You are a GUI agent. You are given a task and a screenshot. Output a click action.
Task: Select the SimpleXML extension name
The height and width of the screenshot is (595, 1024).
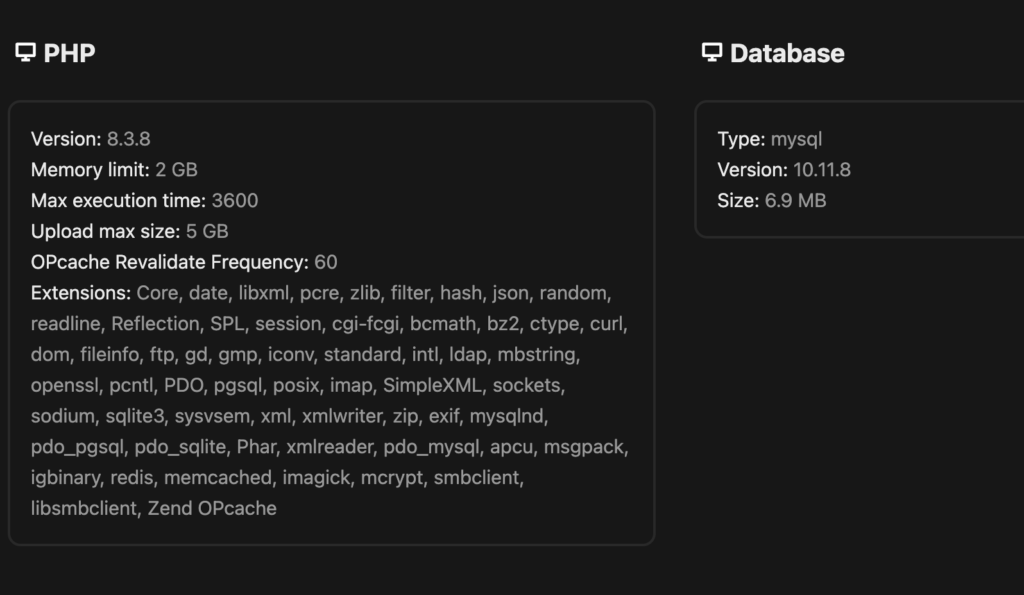click(432, 385)
